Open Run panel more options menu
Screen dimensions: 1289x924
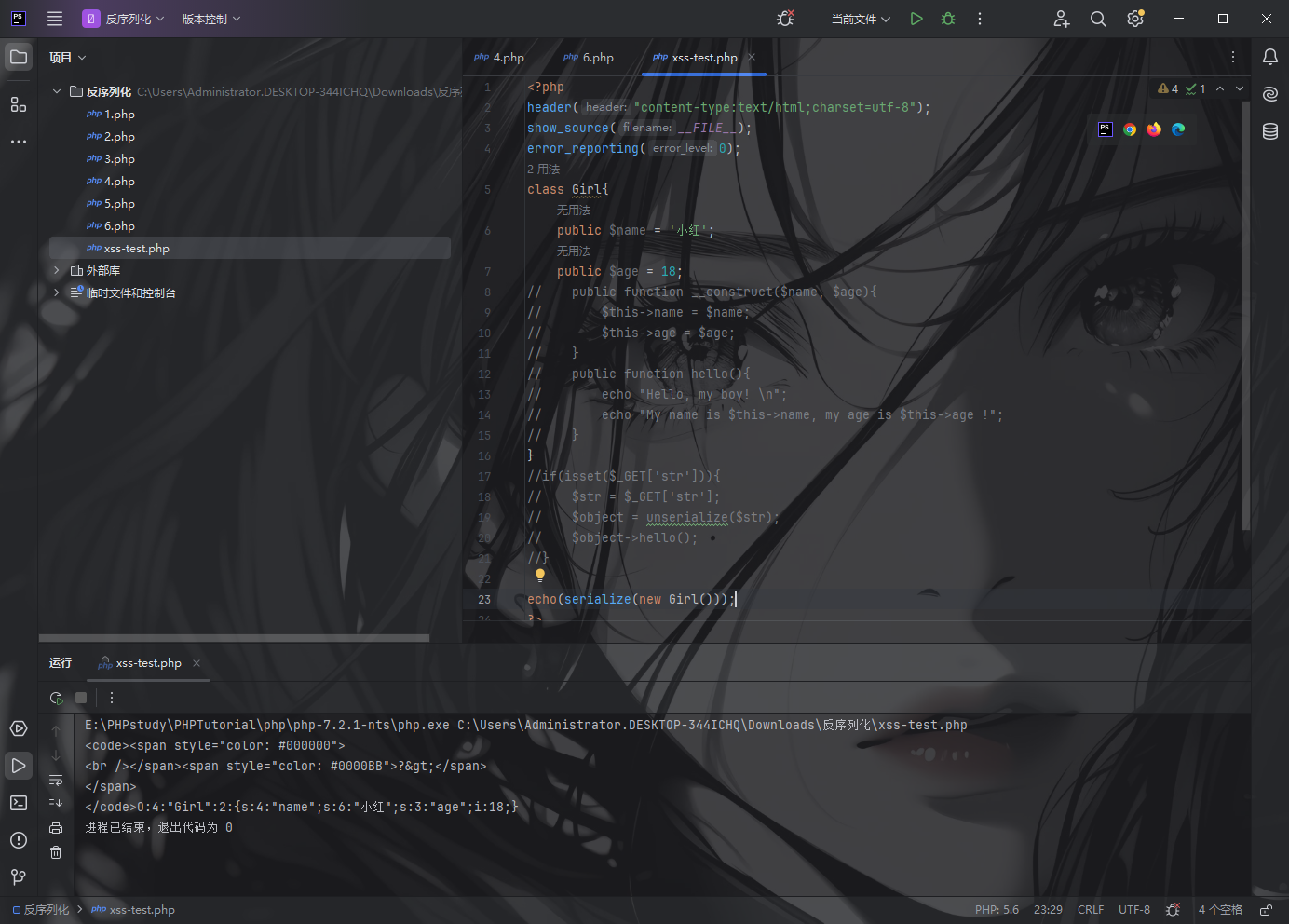112,698
